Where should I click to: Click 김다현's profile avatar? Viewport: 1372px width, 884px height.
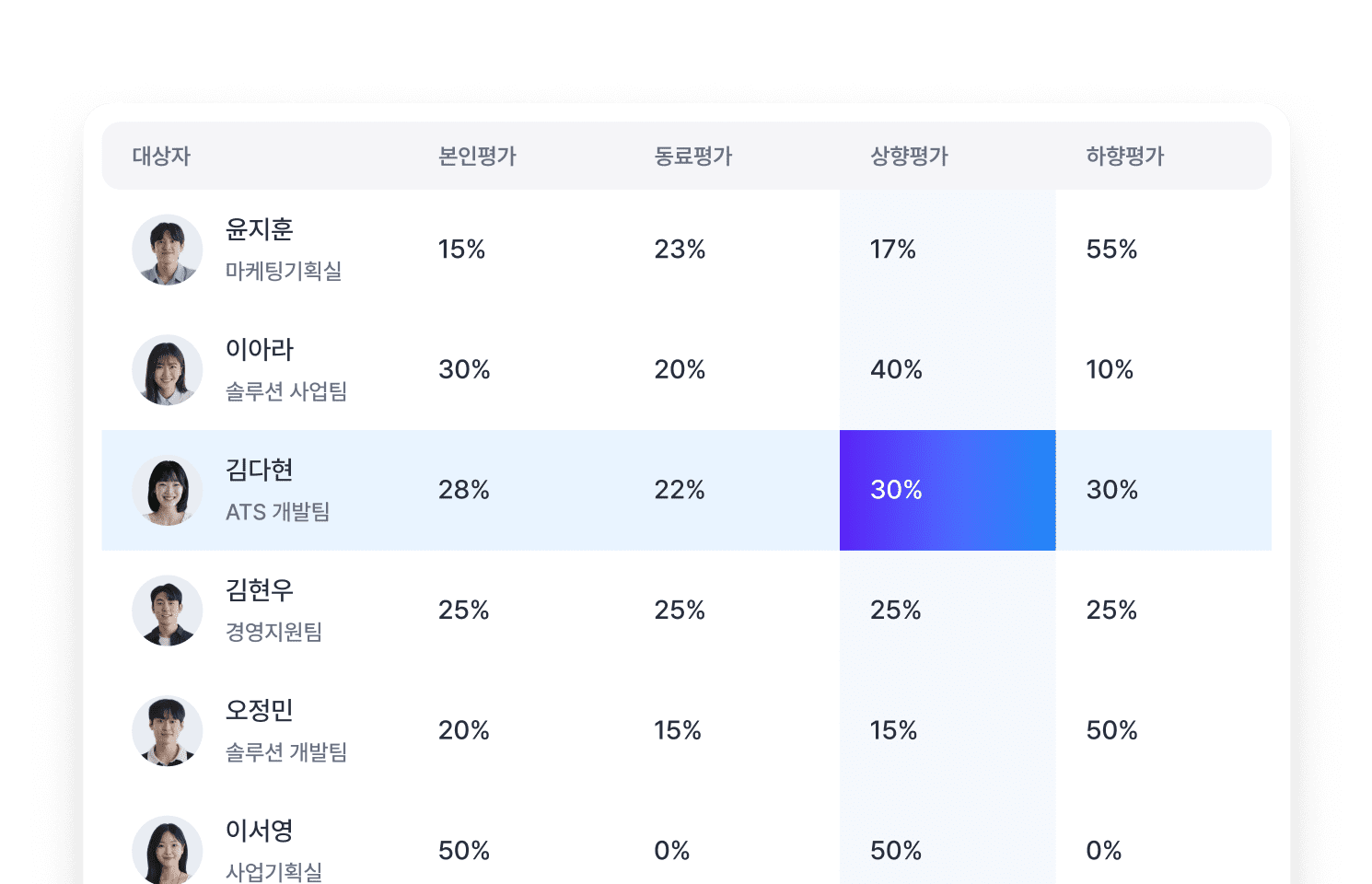168,490
